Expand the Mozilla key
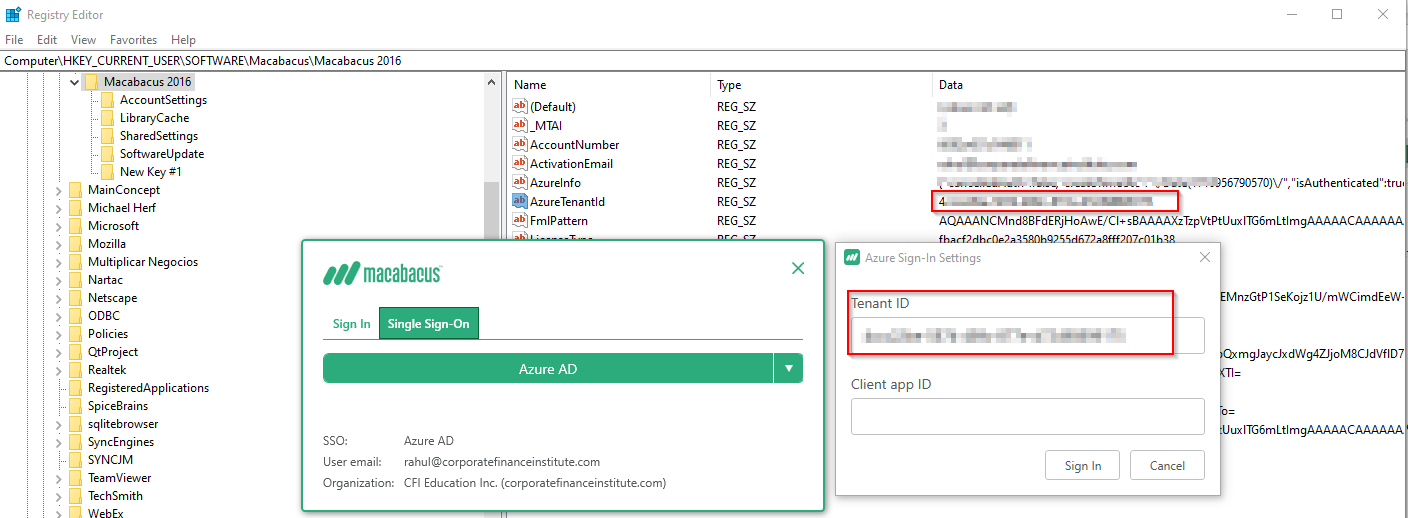 tap(59, 244)
